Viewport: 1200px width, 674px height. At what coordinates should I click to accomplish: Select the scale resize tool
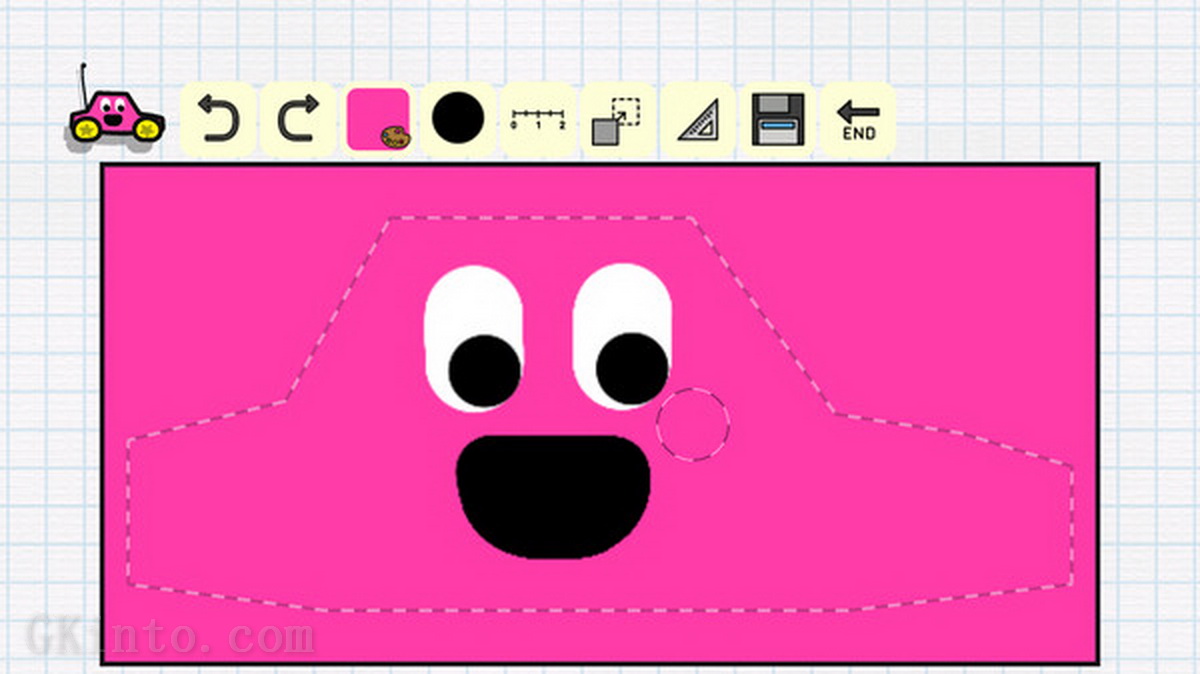(618, 119)
